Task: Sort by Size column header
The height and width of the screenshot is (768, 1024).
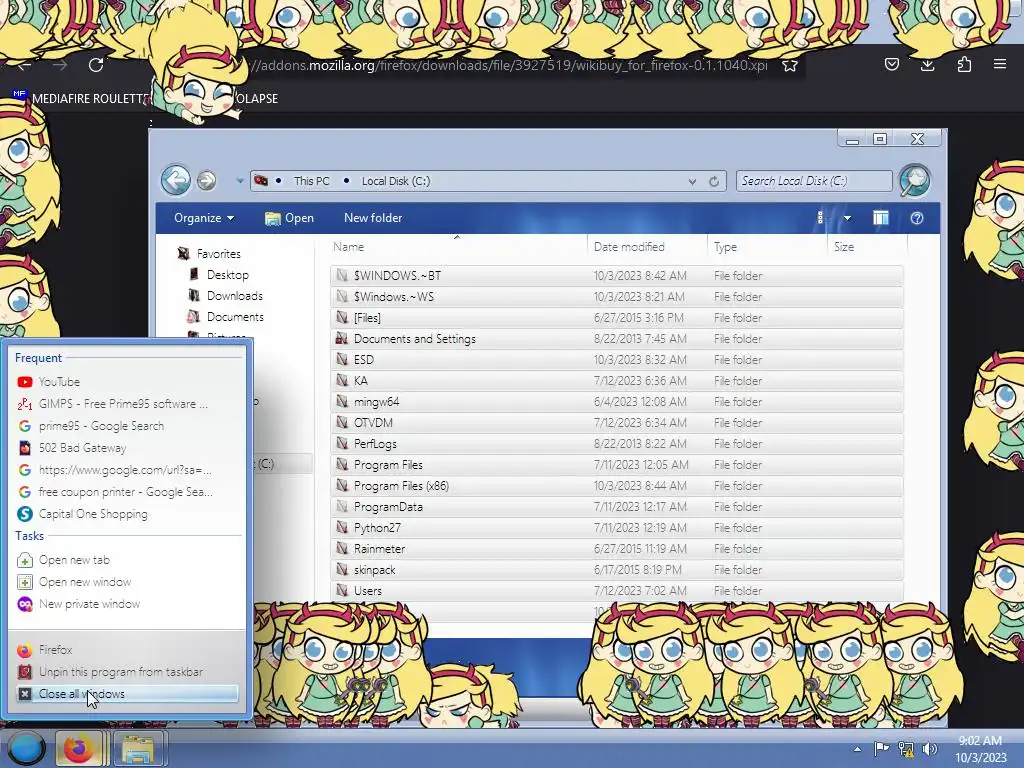Action: 867,247
